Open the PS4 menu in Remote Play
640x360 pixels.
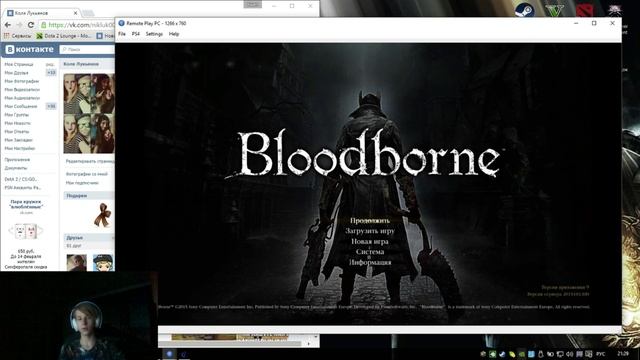tap(136, 34)
